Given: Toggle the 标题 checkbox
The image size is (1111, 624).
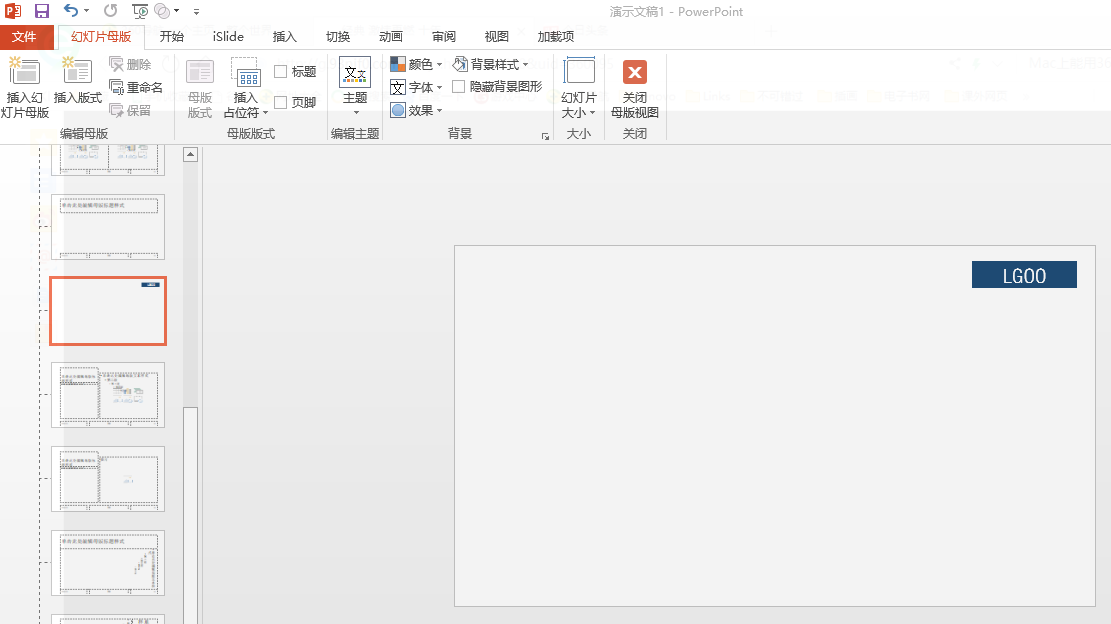Looking at the screenshot, I should click(x=281, y=72).
